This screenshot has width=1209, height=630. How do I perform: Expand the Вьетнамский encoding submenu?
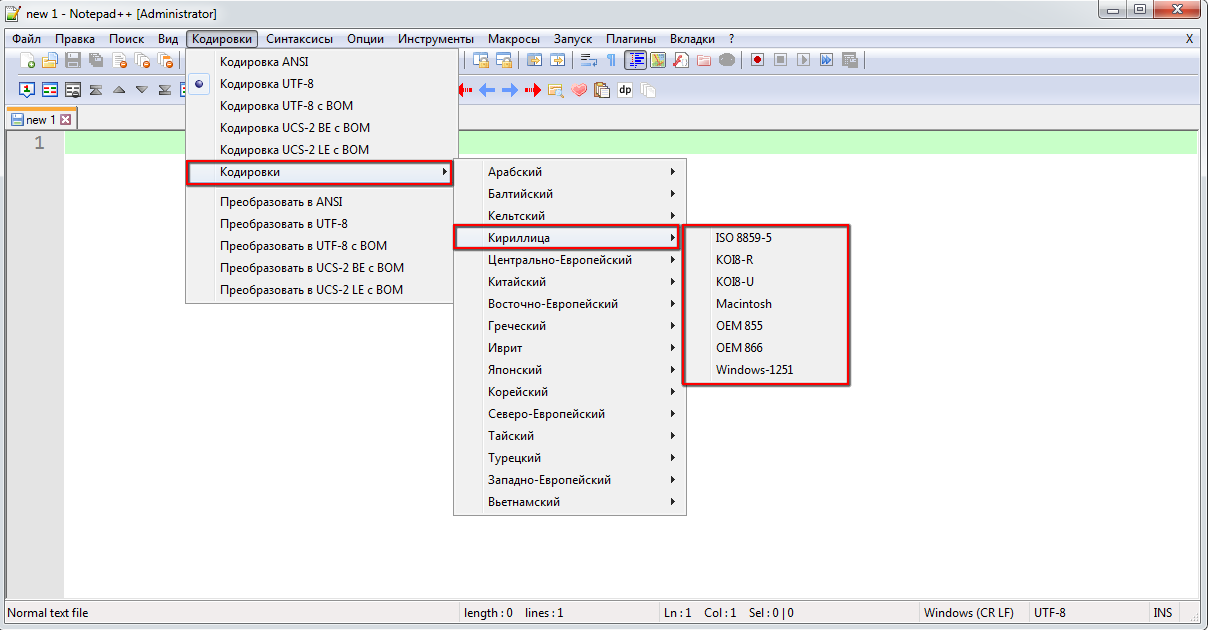click(570, 502)
